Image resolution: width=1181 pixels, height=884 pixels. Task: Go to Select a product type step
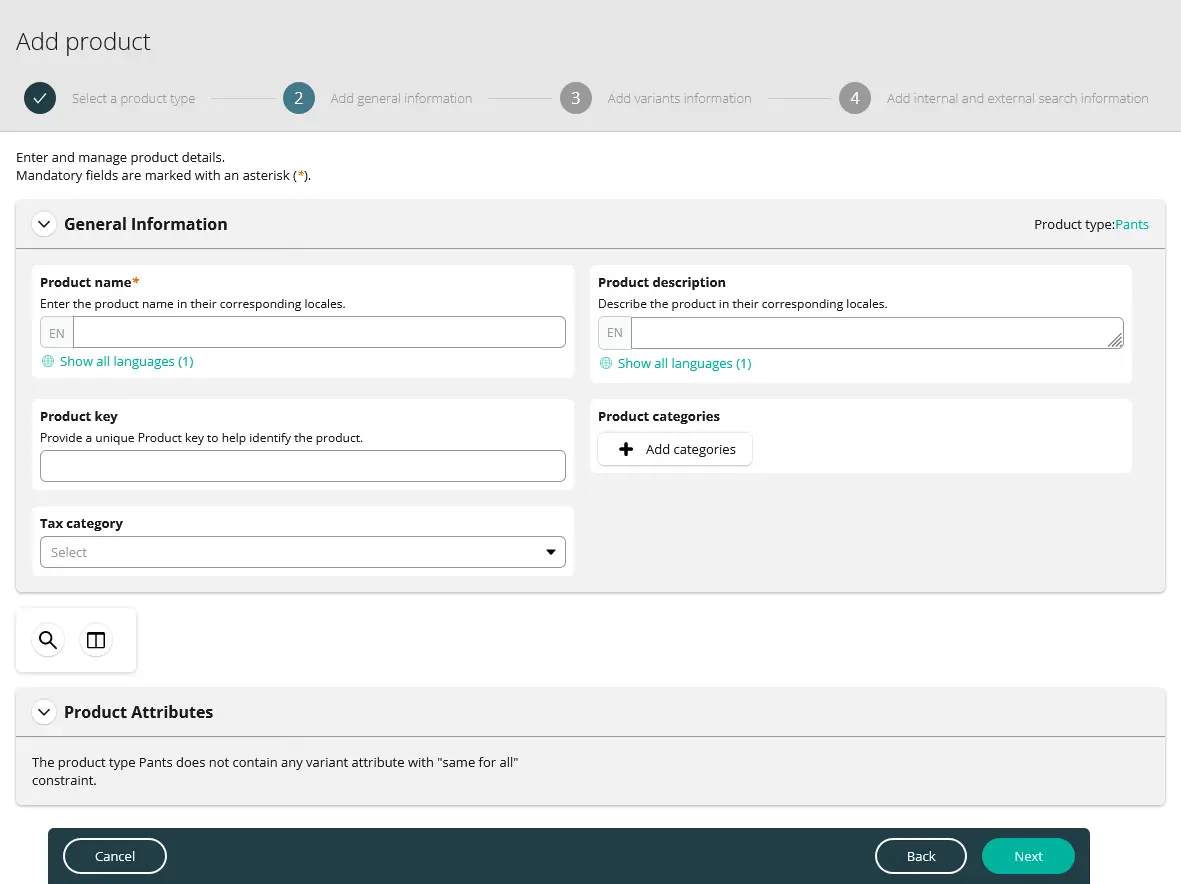click(133, 98)
